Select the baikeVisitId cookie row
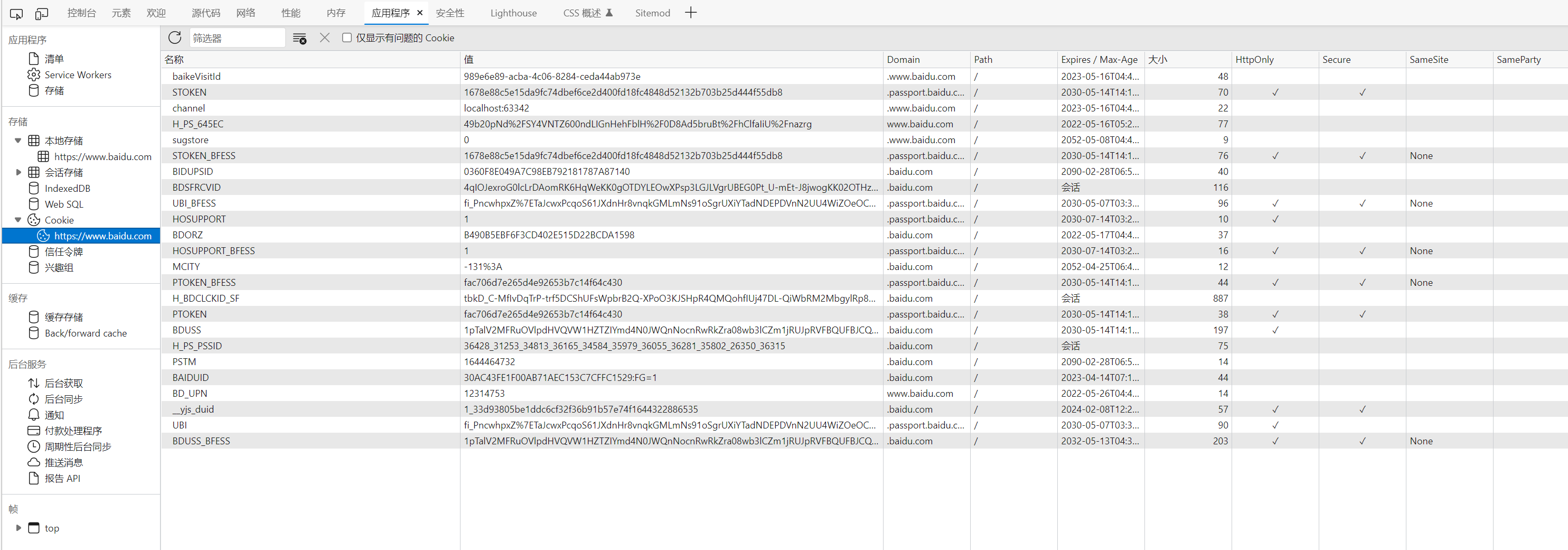Image resolution: width=1568 pixels, height=550 pixels. tap(865, 76)
